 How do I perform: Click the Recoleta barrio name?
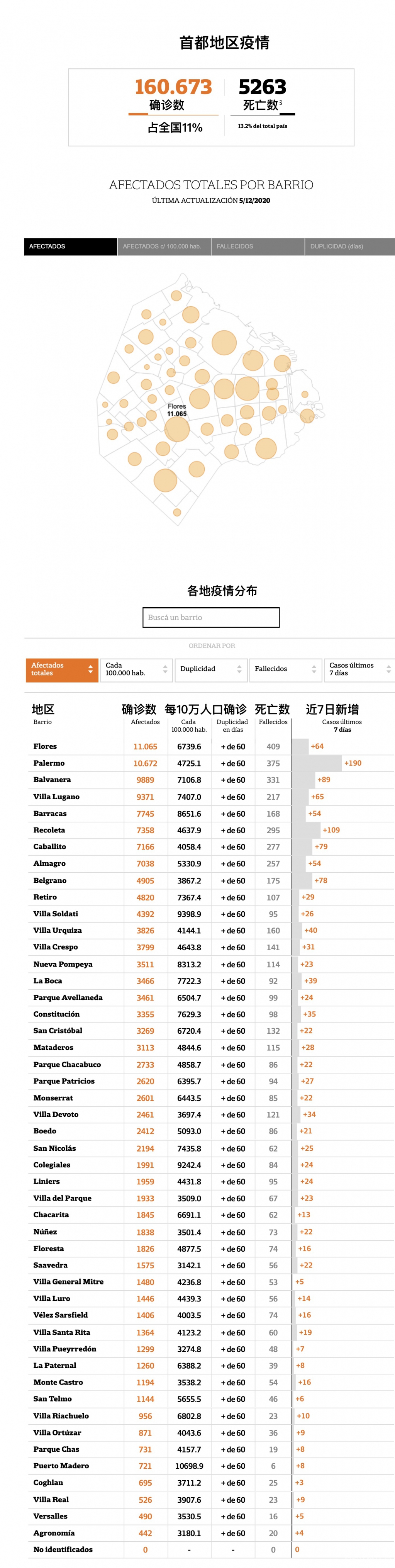point(49,830)
